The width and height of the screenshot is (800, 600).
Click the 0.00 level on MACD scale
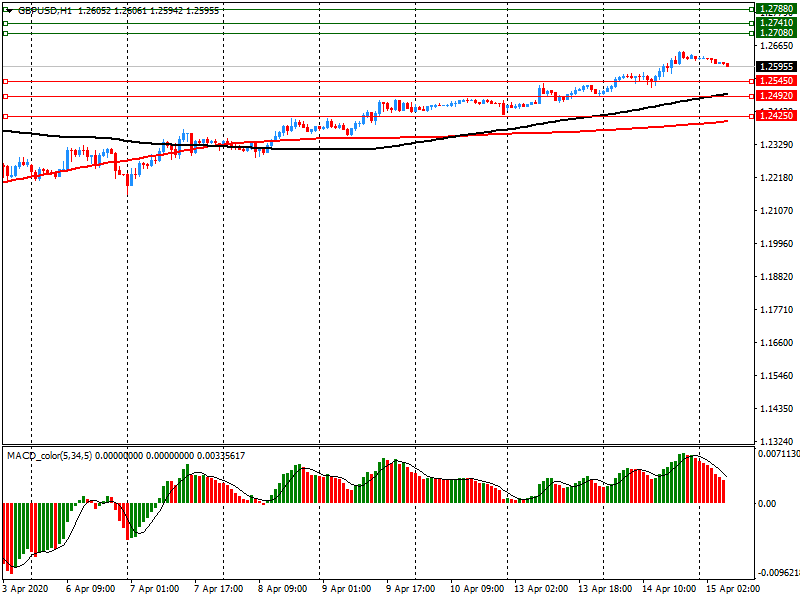point(767,504)
